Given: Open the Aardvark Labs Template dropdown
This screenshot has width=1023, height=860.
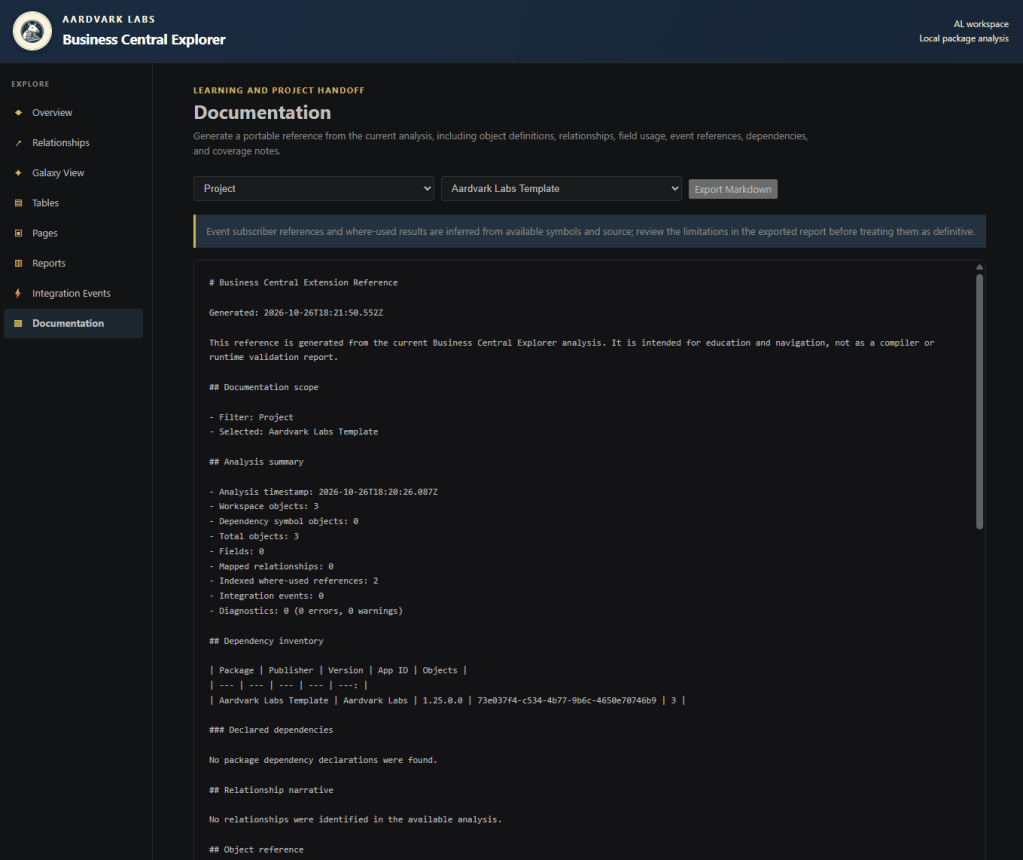Looking at the screenshot, I should [561, 189].
